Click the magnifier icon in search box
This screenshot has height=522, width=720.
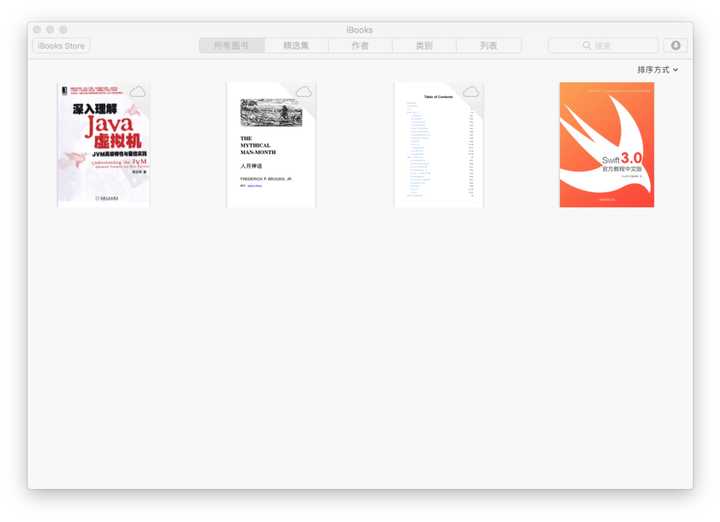click(586, 45)
